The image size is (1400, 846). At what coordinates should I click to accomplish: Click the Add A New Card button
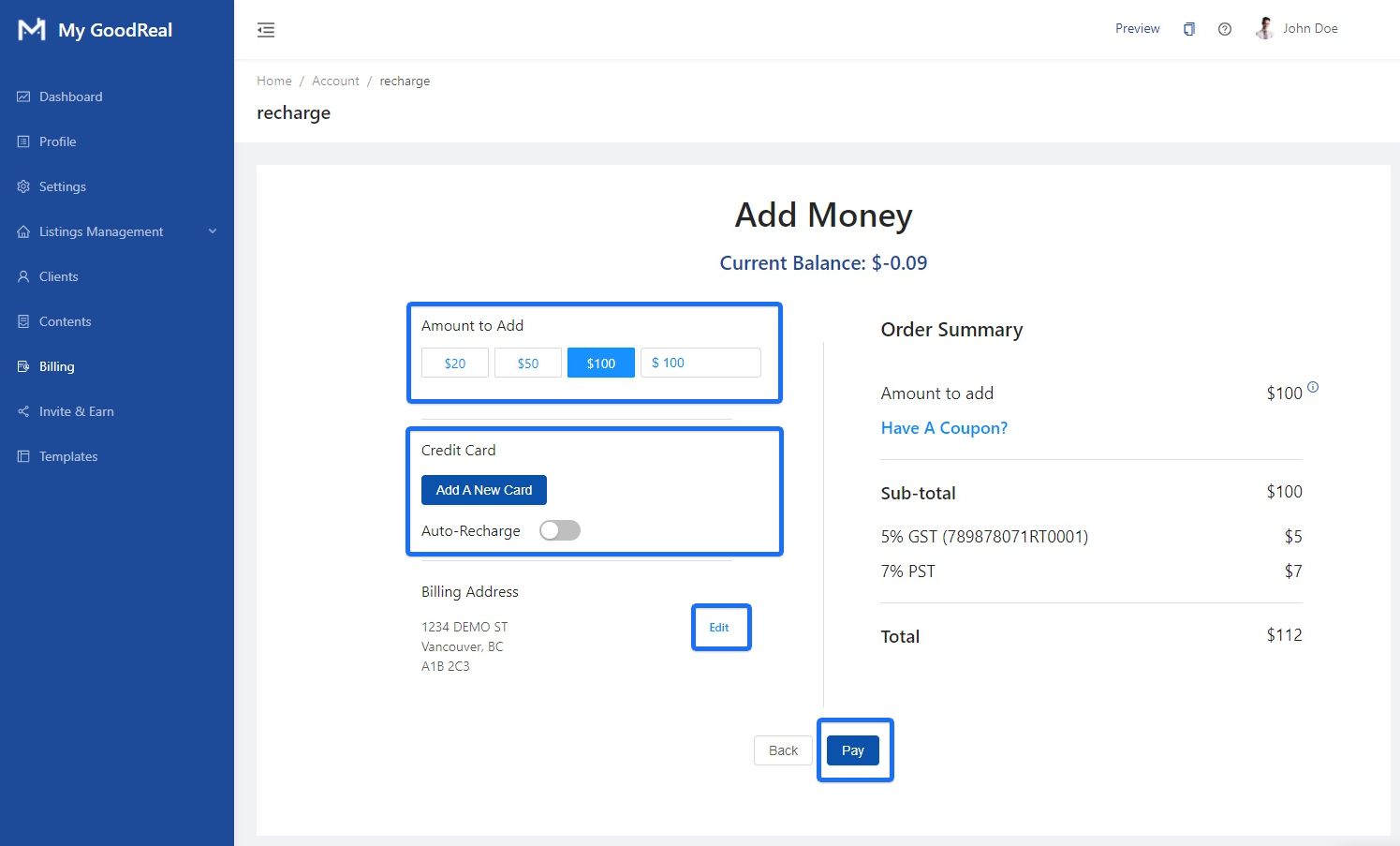click(483, 490)
